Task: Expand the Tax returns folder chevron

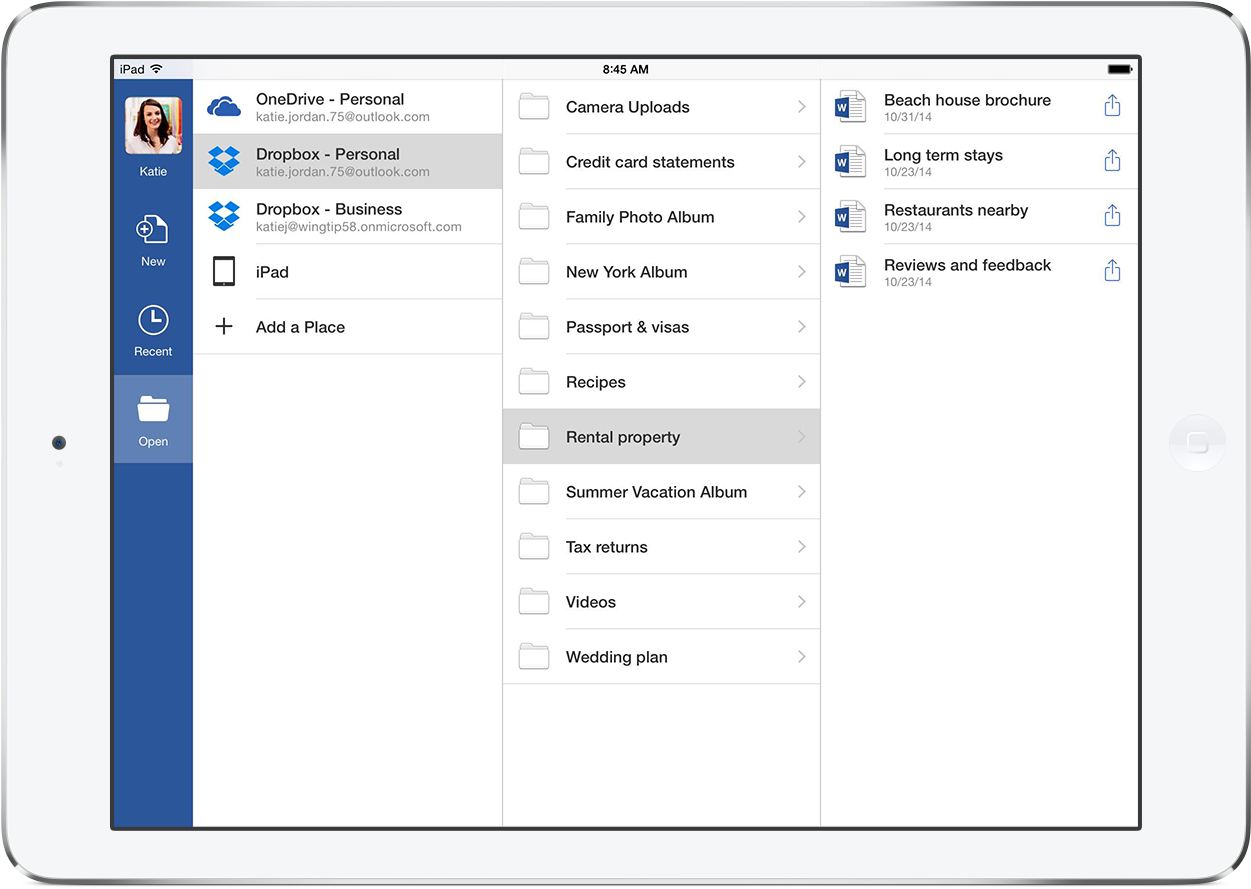Action: 801,547
